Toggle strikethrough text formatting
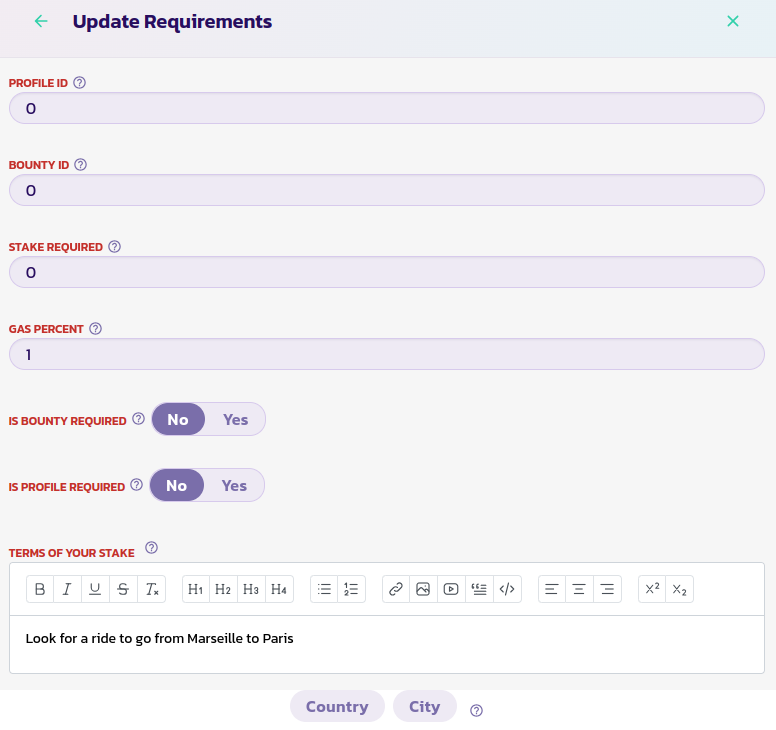This screenshot has height=730, width=776. (123, 590)
